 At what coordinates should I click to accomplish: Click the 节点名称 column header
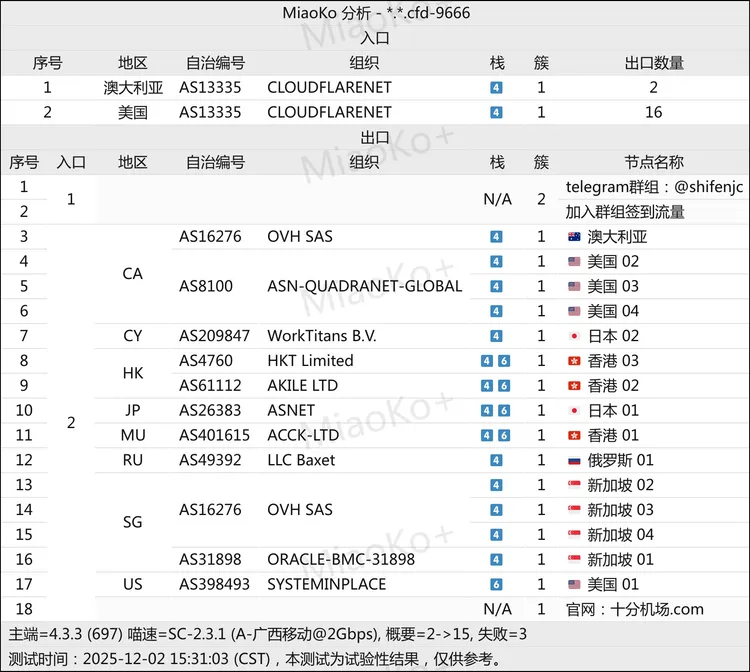pyautogui.click(x=654, y=162)
